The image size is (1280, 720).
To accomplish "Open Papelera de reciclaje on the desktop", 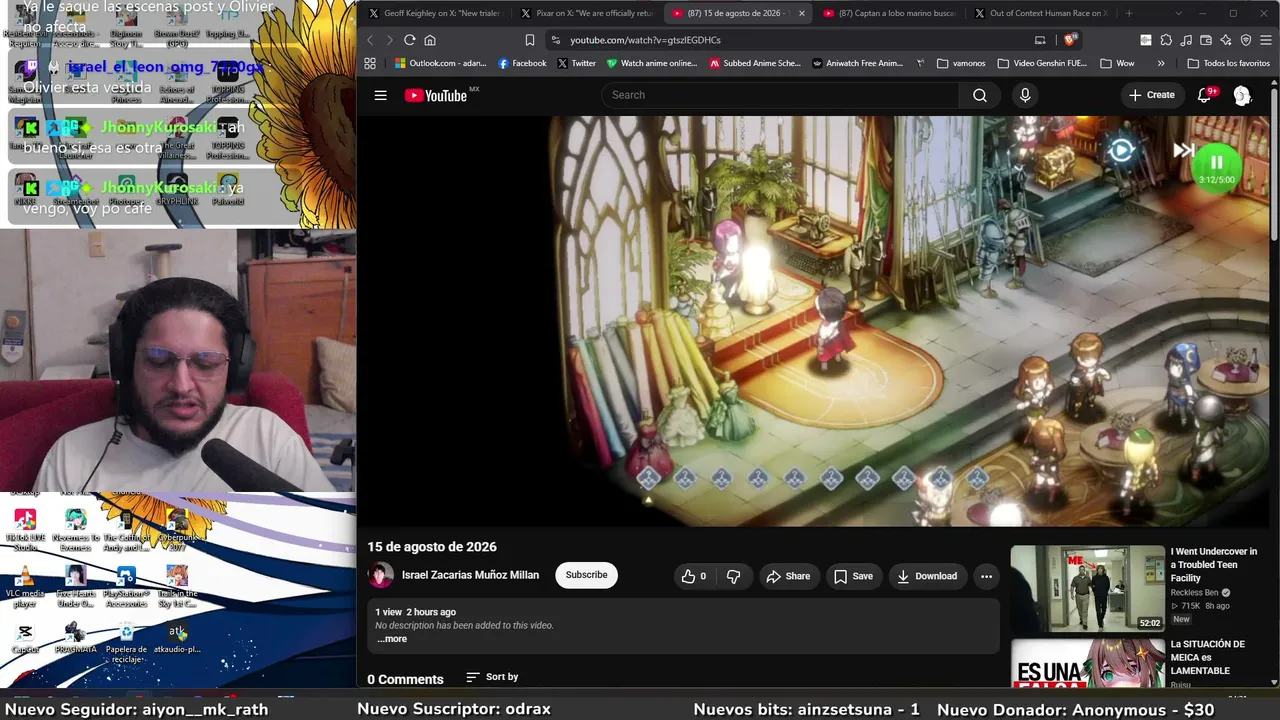I will click(x=127, y=642).
